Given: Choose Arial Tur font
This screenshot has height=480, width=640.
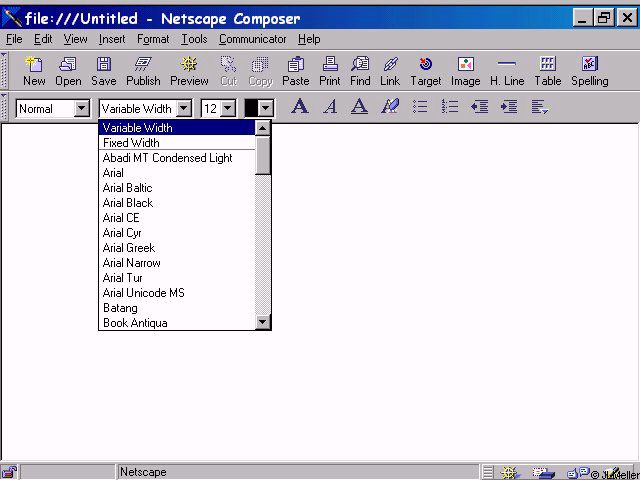Looking at the screenshot, I should tap(177, 278).
